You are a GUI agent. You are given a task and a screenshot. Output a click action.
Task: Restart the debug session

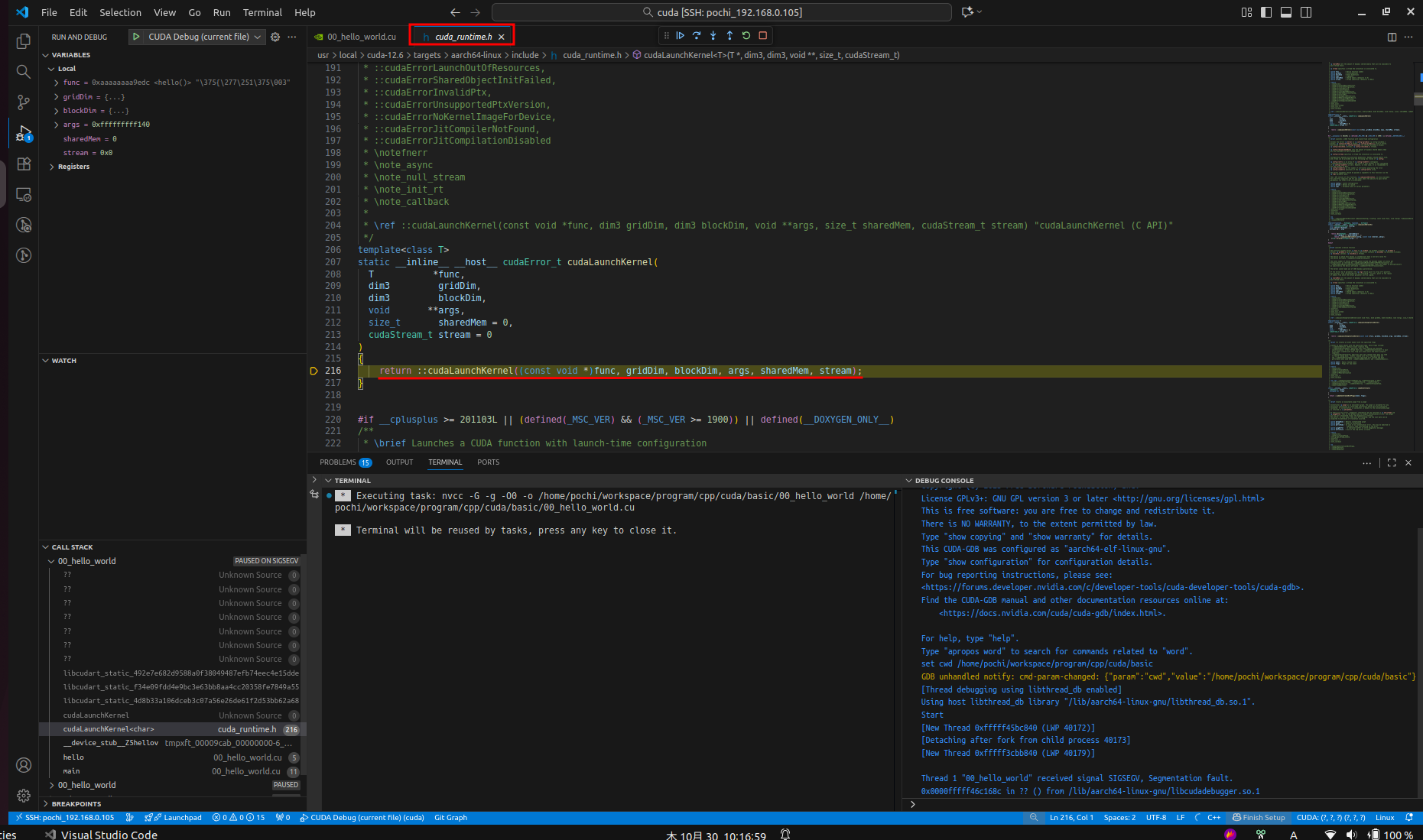[x=746, y=36]
